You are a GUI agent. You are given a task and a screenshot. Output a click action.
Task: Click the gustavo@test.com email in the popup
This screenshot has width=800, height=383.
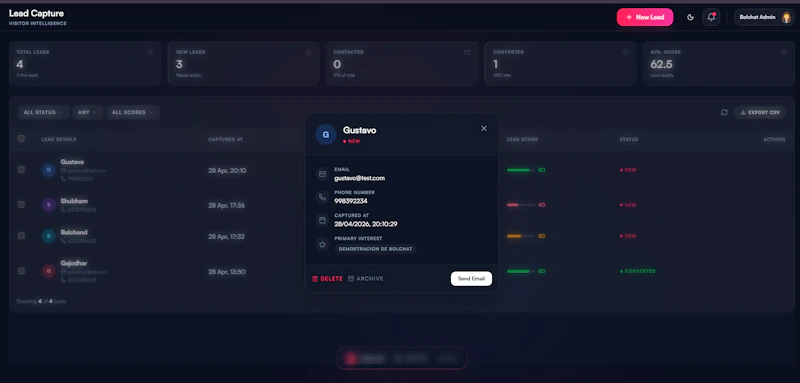[x=359, y=178]
